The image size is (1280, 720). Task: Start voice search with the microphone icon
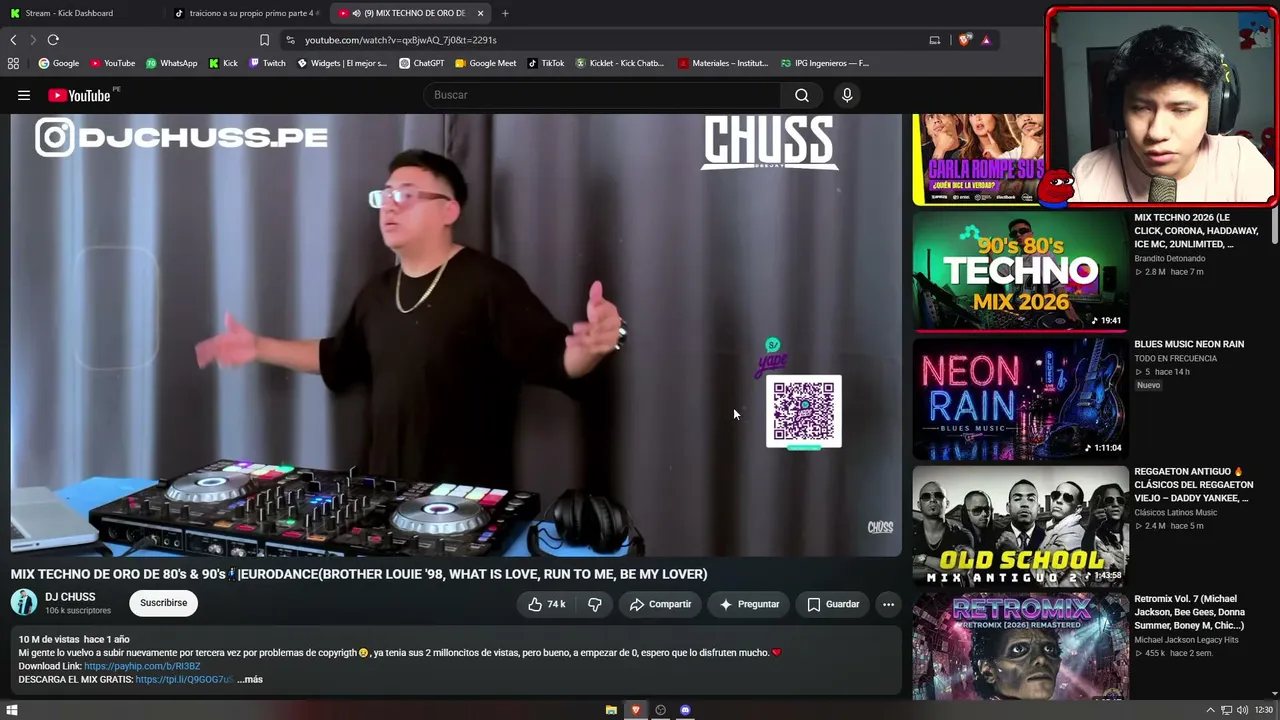tap(847, 95)
